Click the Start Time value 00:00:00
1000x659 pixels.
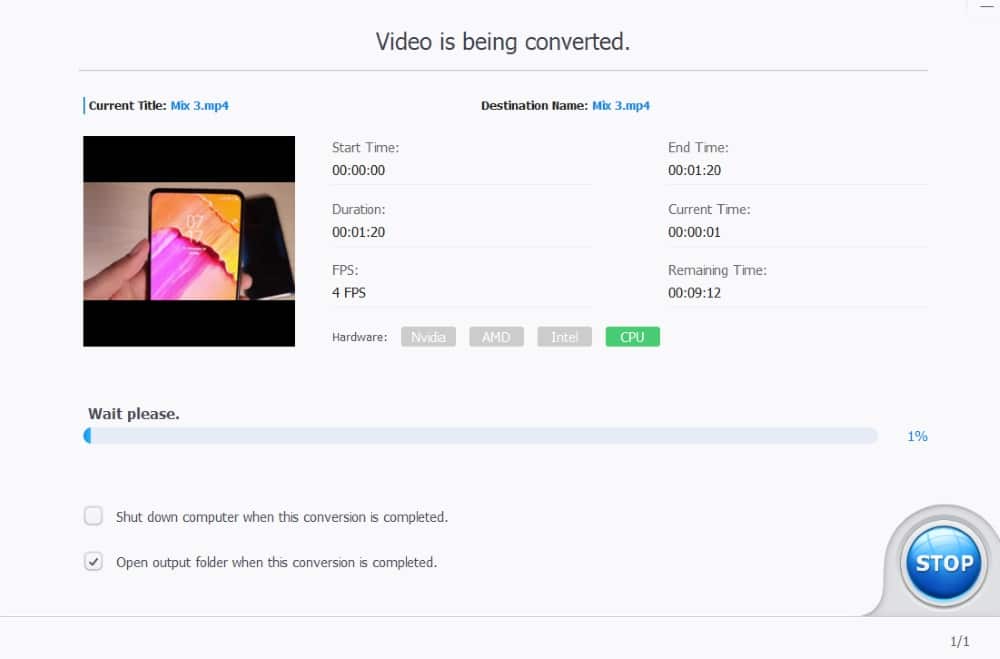tap(358, 170)
